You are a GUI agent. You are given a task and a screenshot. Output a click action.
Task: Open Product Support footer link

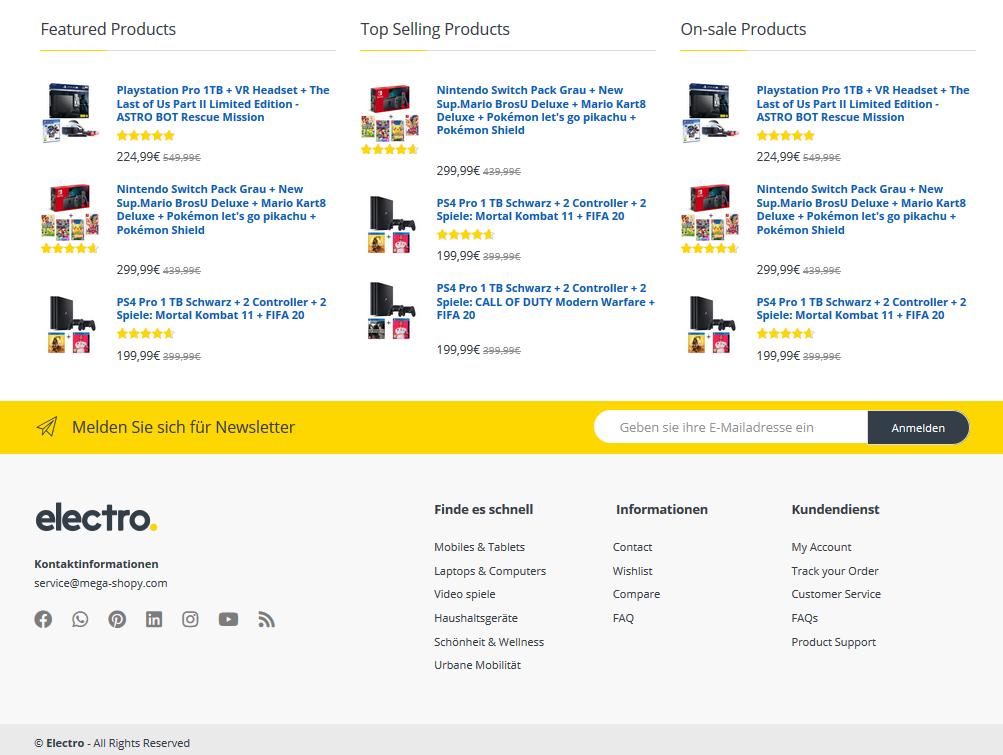click(833, 642)
